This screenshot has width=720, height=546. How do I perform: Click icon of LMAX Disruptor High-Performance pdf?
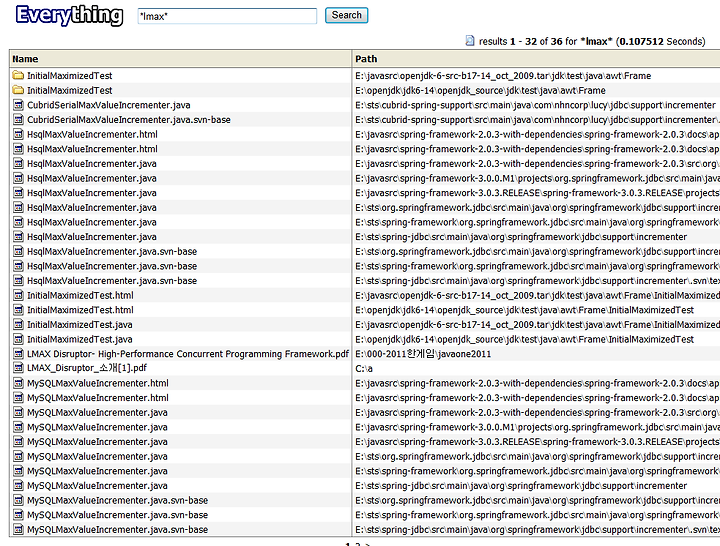click(x=18, y=354)
